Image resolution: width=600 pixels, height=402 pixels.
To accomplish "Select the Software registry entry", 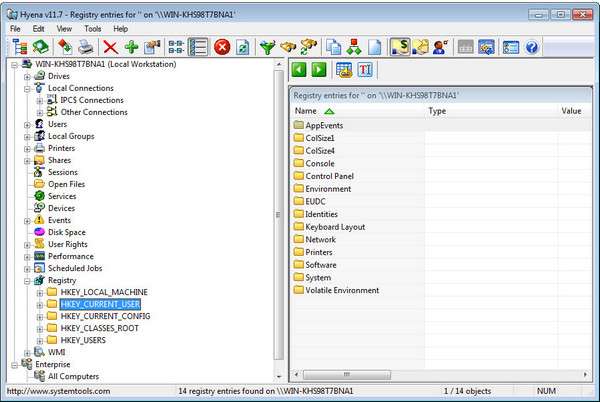I will tap(321, 265).
